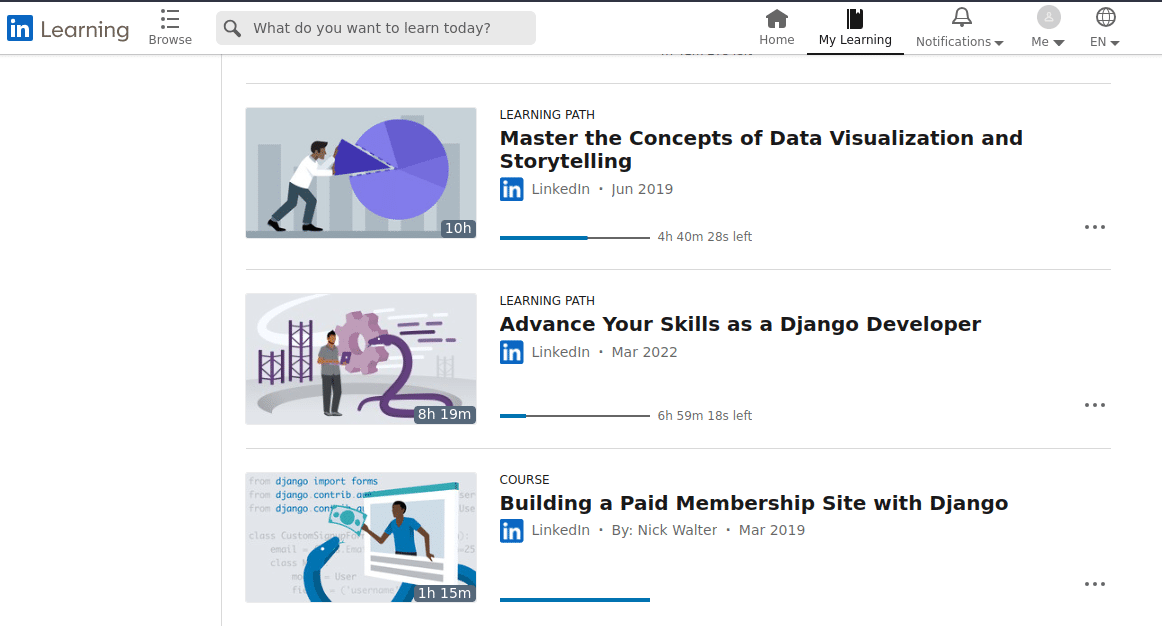The width and height of the screenshot is (1162, 626).
Task: Click the Django Developer path thumbnail
Action: tap(360, 359)
